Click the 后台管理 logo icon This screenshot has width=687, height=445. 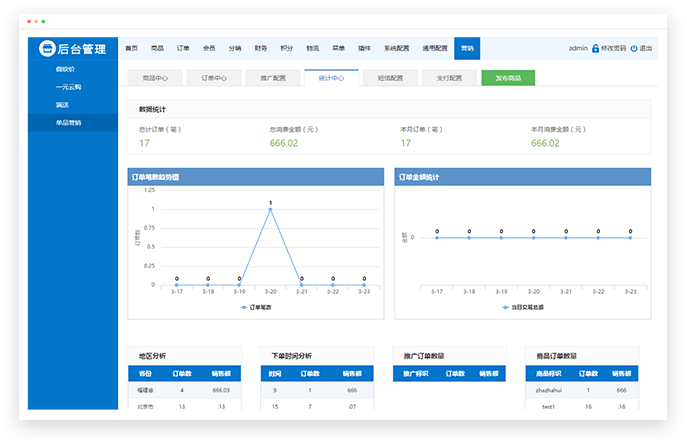coord(46,48)
